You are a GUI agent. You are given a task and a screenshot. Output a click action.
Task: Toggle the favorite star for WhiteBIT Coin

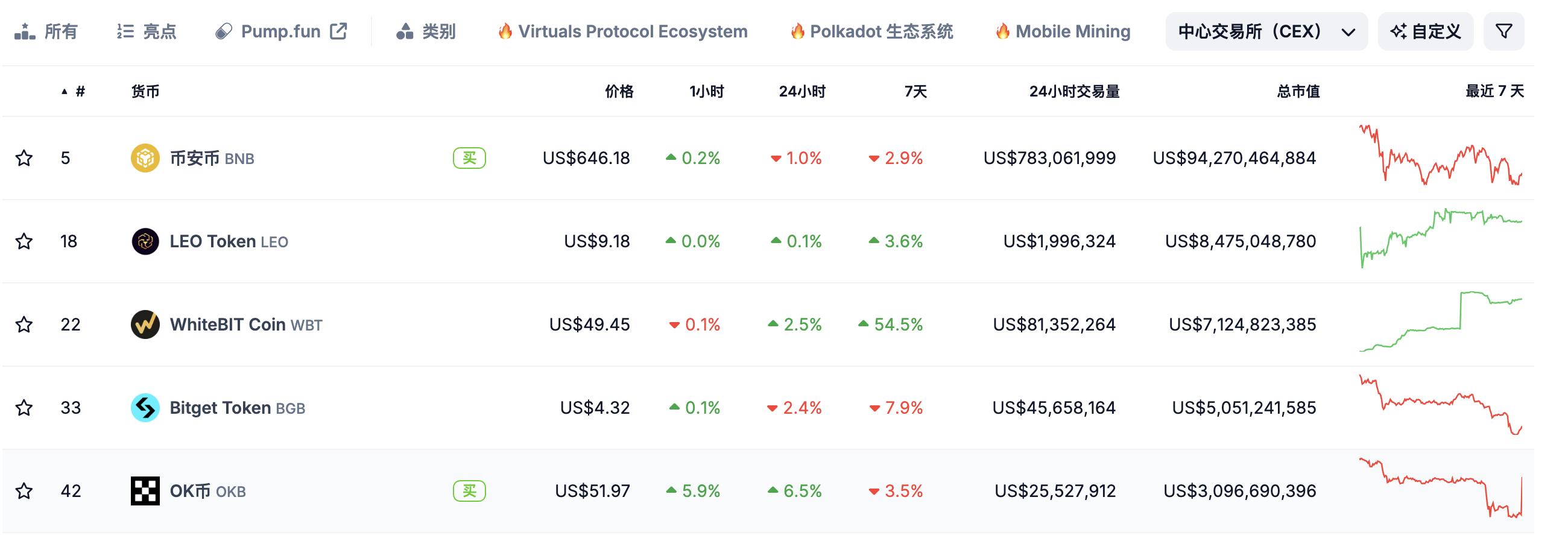pos(24,324)
